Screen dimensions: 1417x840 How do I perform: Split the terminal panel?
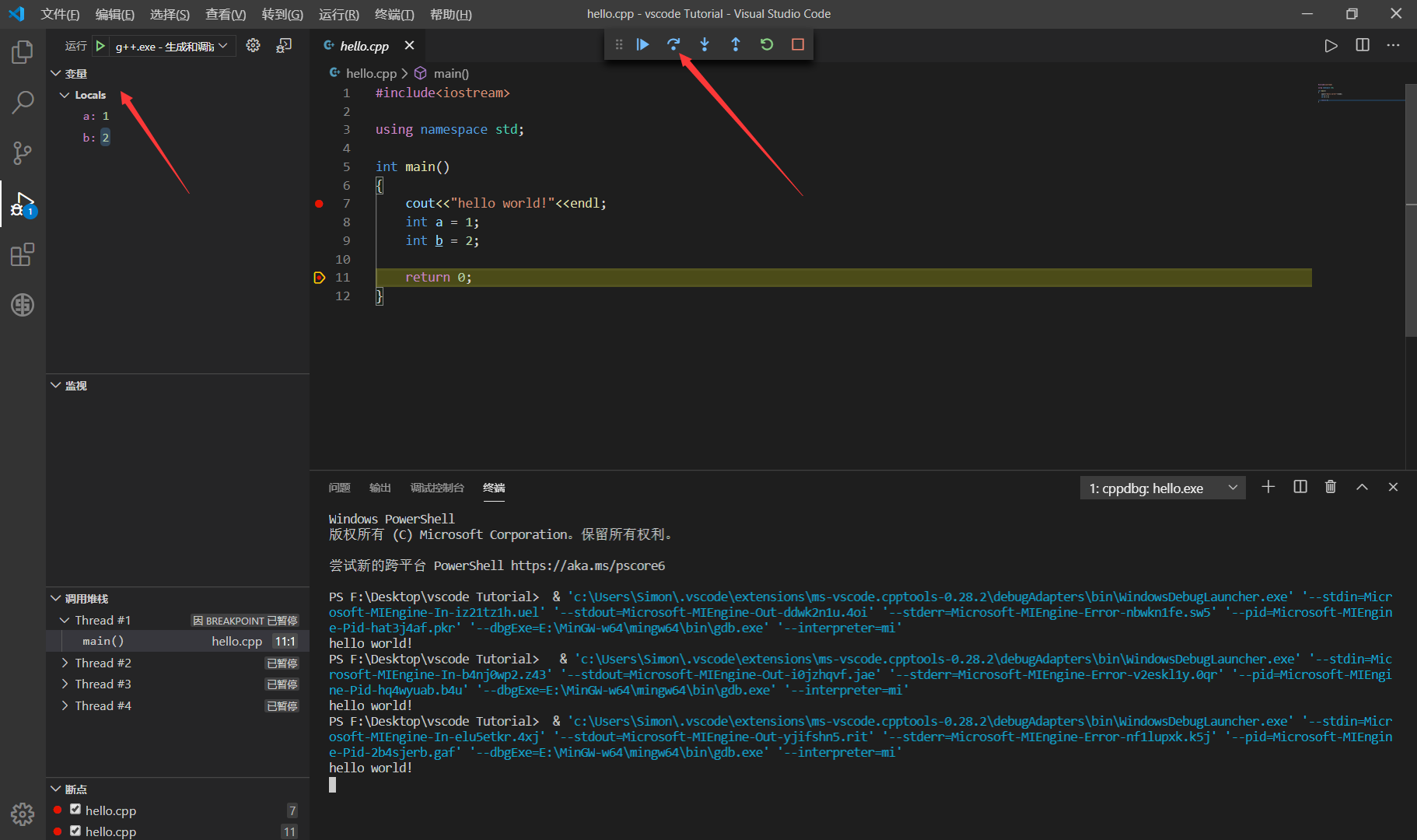click(x=1300, y=487)
